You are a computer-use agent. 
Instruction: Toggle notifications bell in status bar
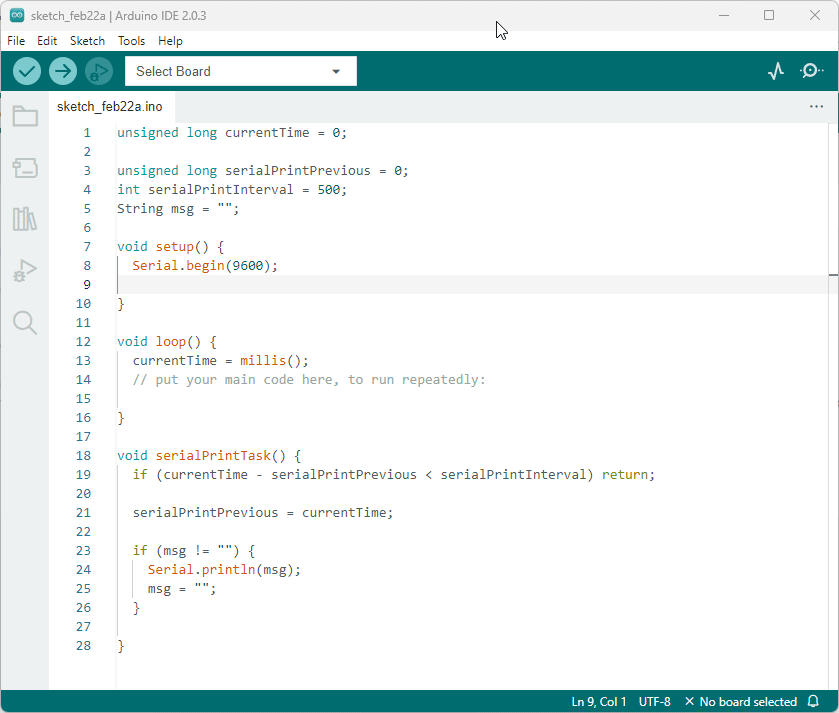click(814, 702)
